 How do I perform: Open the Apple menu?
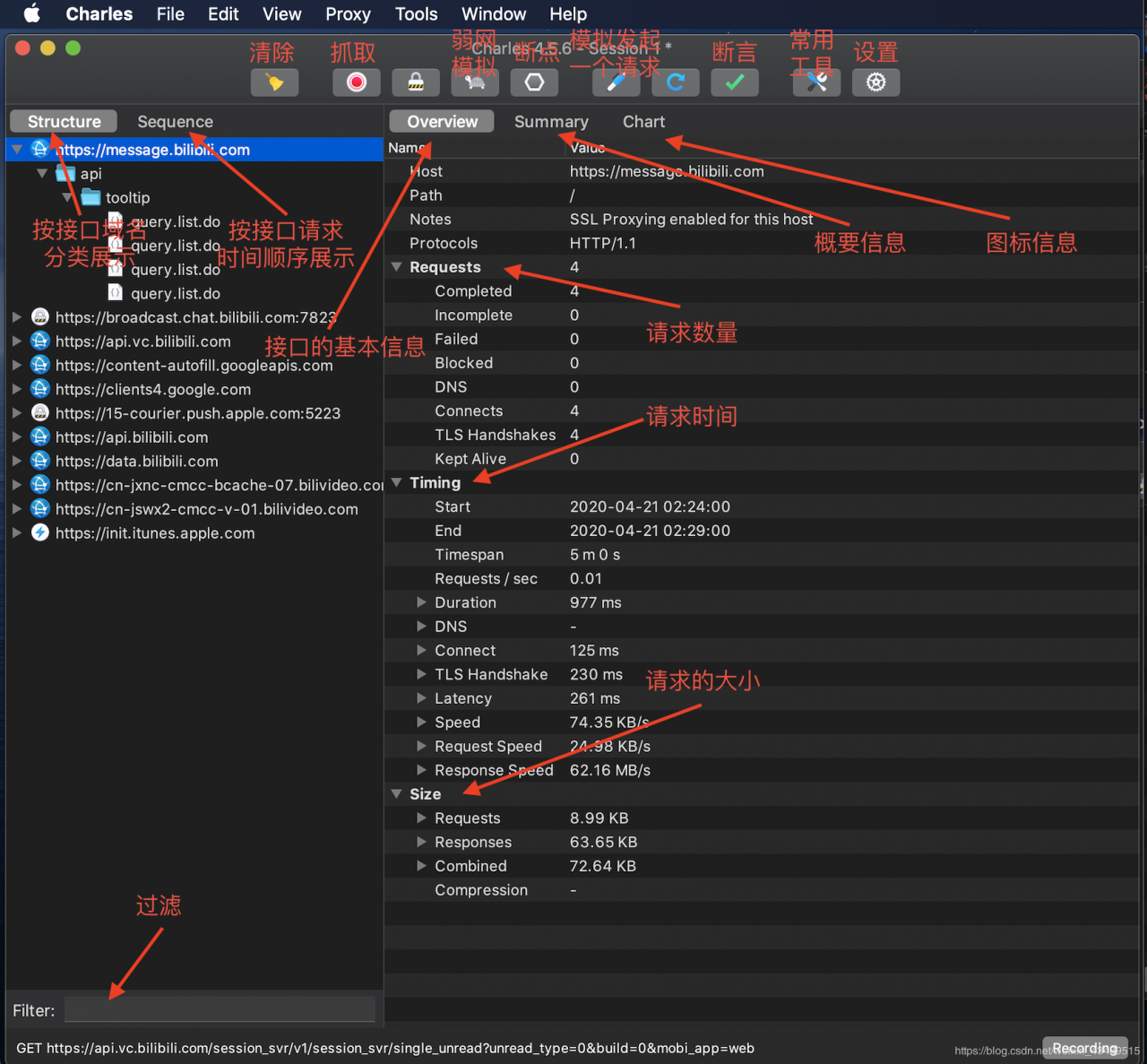tap(31, 13)
